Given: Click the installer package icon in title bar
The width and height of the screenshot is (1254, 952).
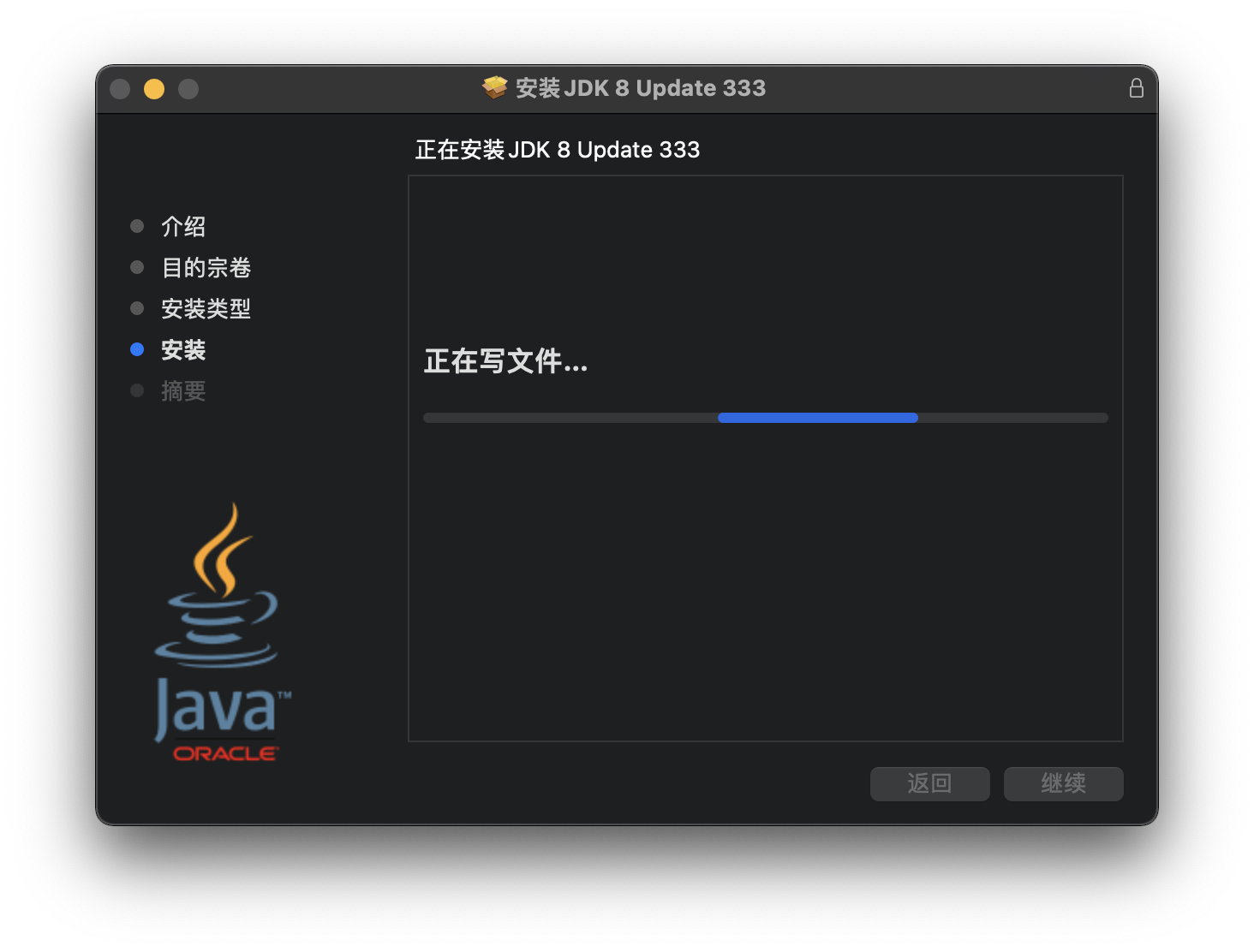Looking at the screenshot, I should point(495,87).
